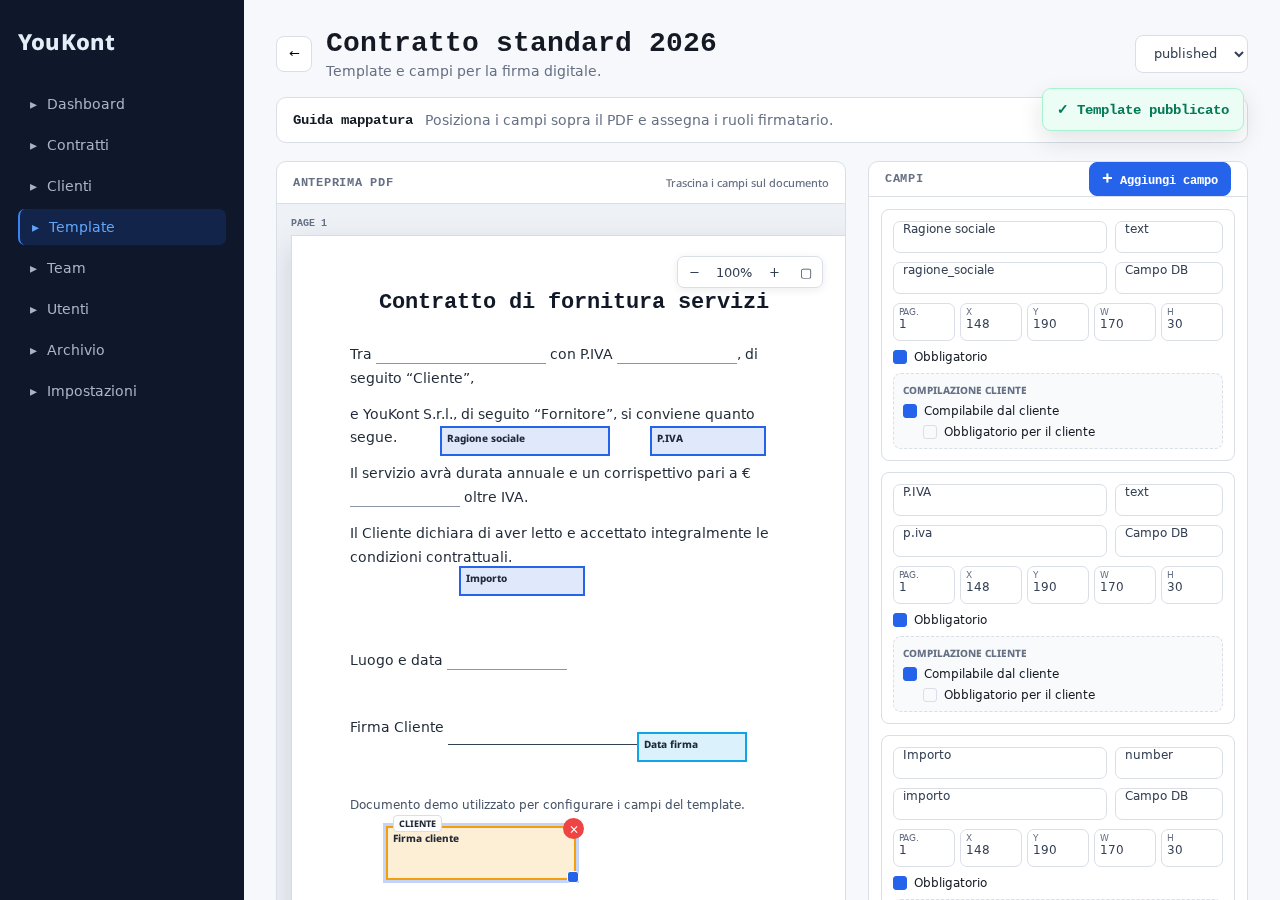Screen dimensions: 1280x900
Task: Click the blue resize handle on Firma cliente
Action: click(x=573, y=877)
